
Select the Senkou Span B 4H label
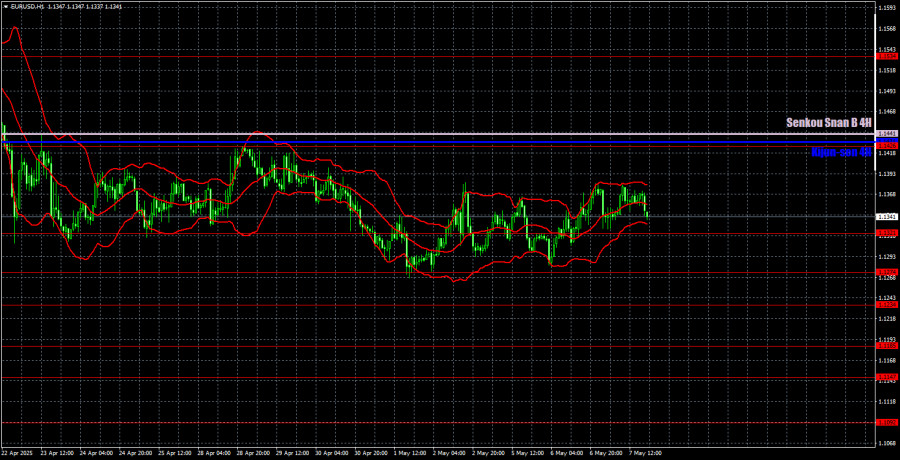(829, 122)
